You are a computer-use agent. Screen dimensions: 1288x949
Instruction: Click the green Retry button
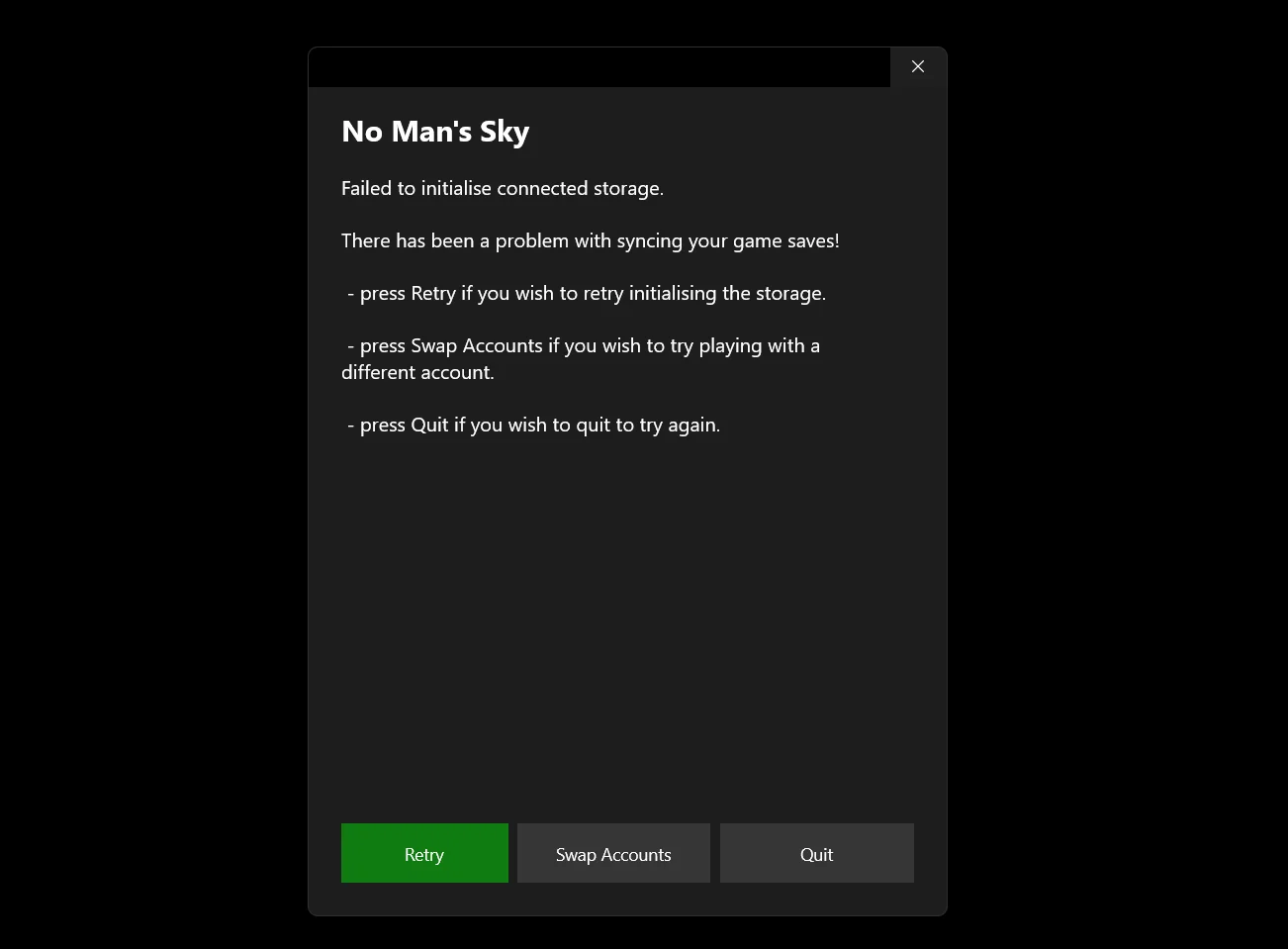424,853
